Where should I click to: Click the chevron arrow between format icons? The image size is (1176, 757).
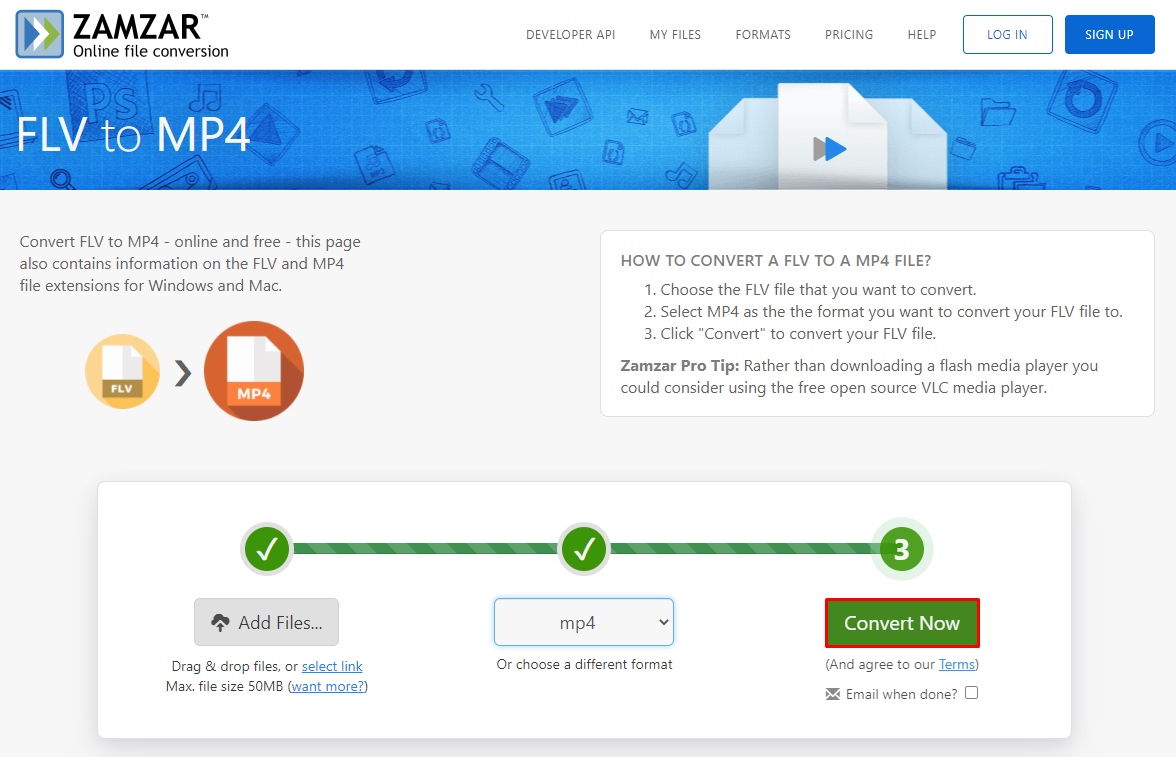pos(182,373)
